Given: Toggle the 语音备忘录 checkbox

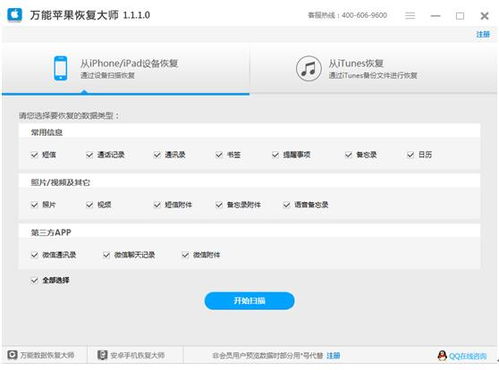Looking at the screenshot, I should click(287, 205).
